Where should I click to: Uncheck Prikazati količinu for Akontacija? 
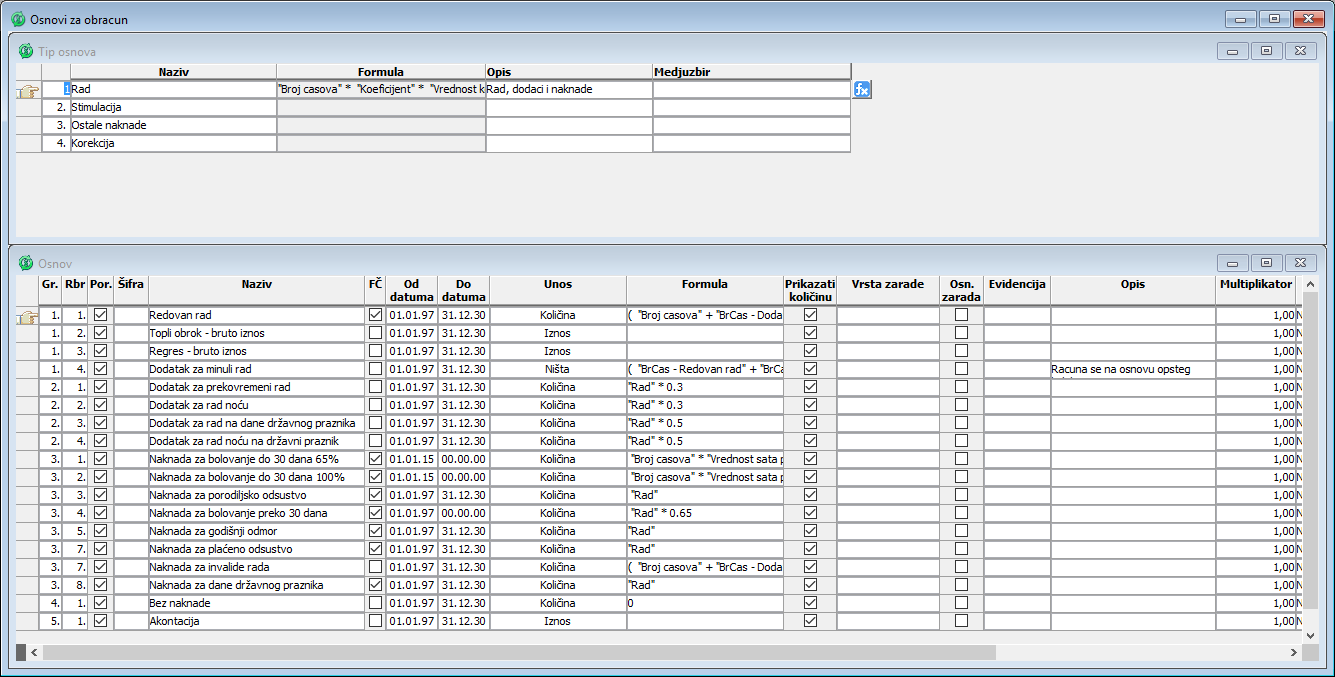810,621
